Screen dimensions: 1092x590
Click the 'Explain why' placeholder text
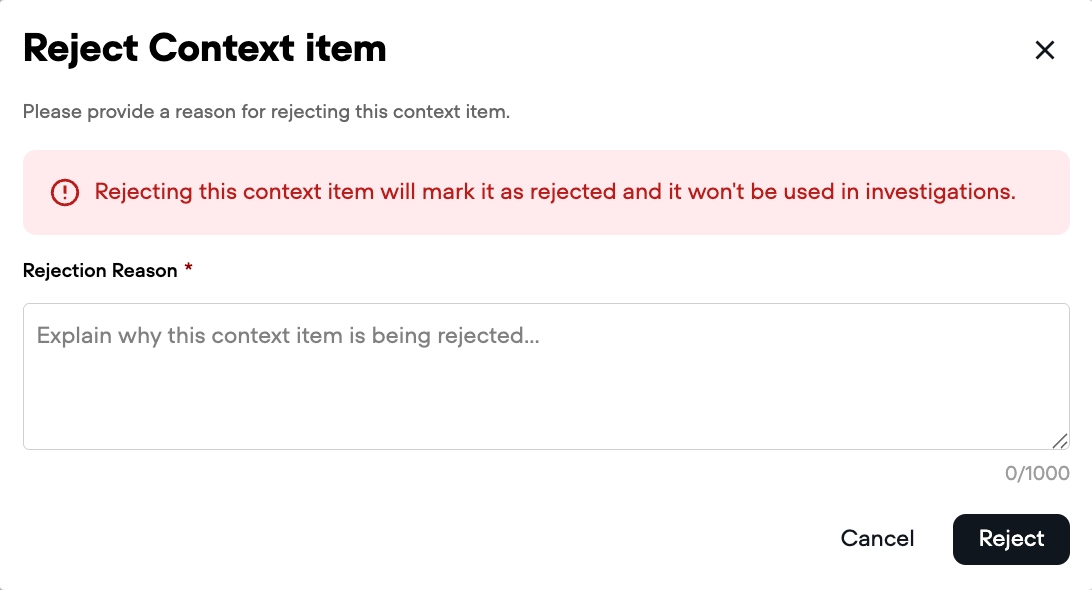[x=288, y=336]
